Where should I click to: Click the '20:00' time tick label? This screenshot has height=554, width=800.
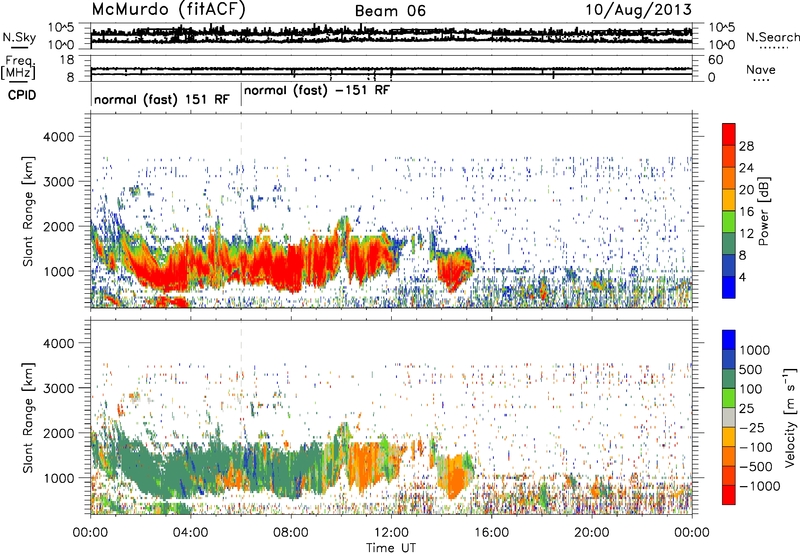[592, 533]
